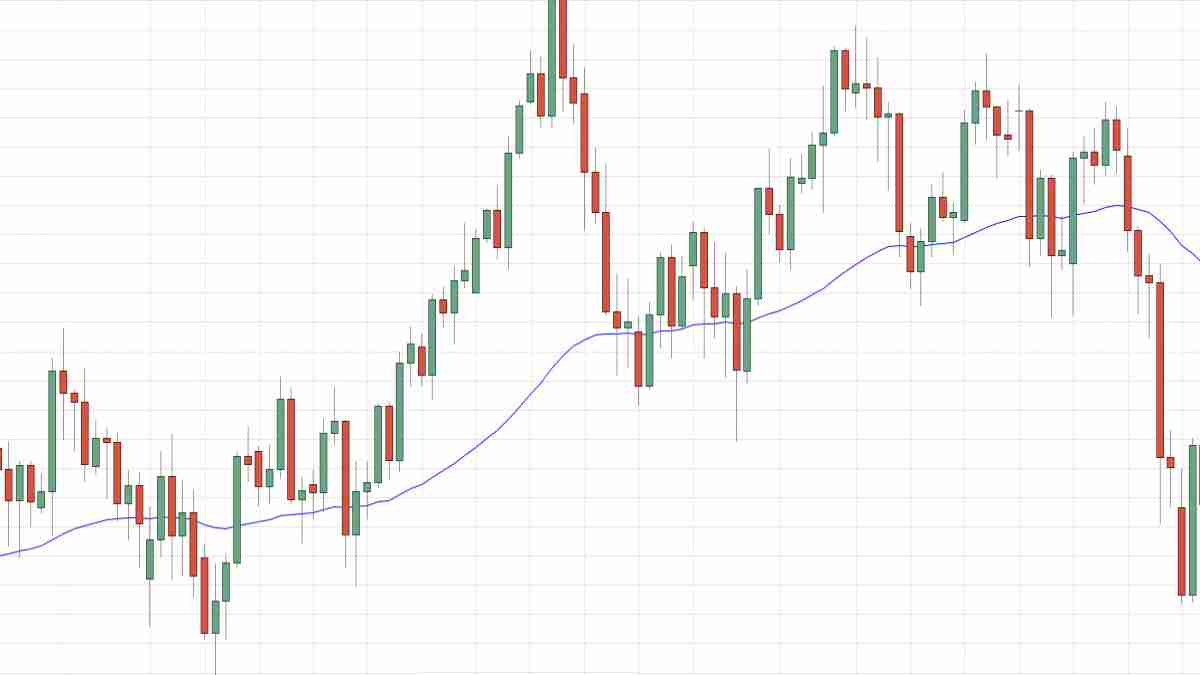Select the long red candle starting the third peak's drop
Viewport: 1200px width, 675px height.
pyautogui.click(x=1029, y=174)
